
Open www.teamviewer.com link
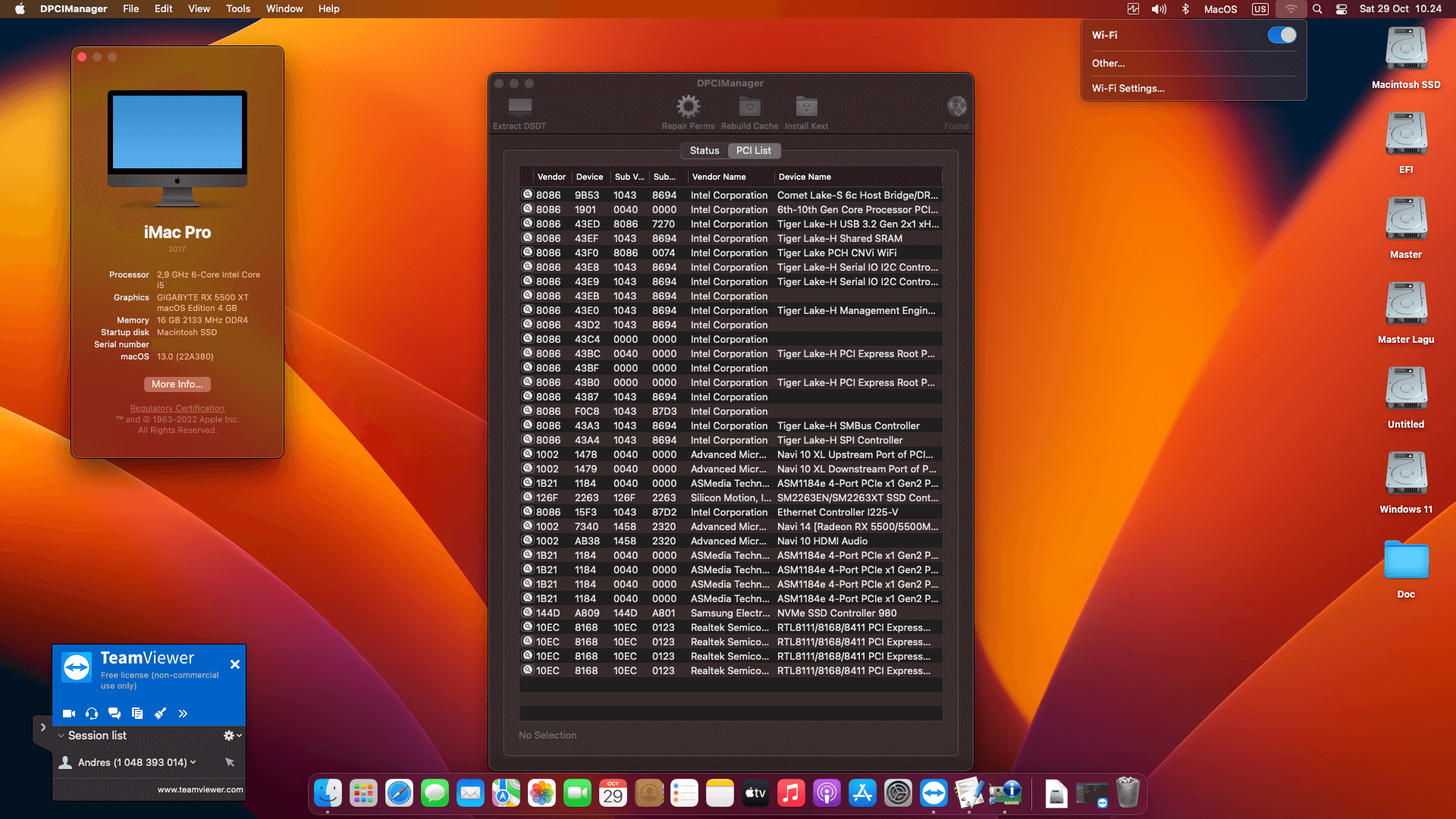click(200, 789)
